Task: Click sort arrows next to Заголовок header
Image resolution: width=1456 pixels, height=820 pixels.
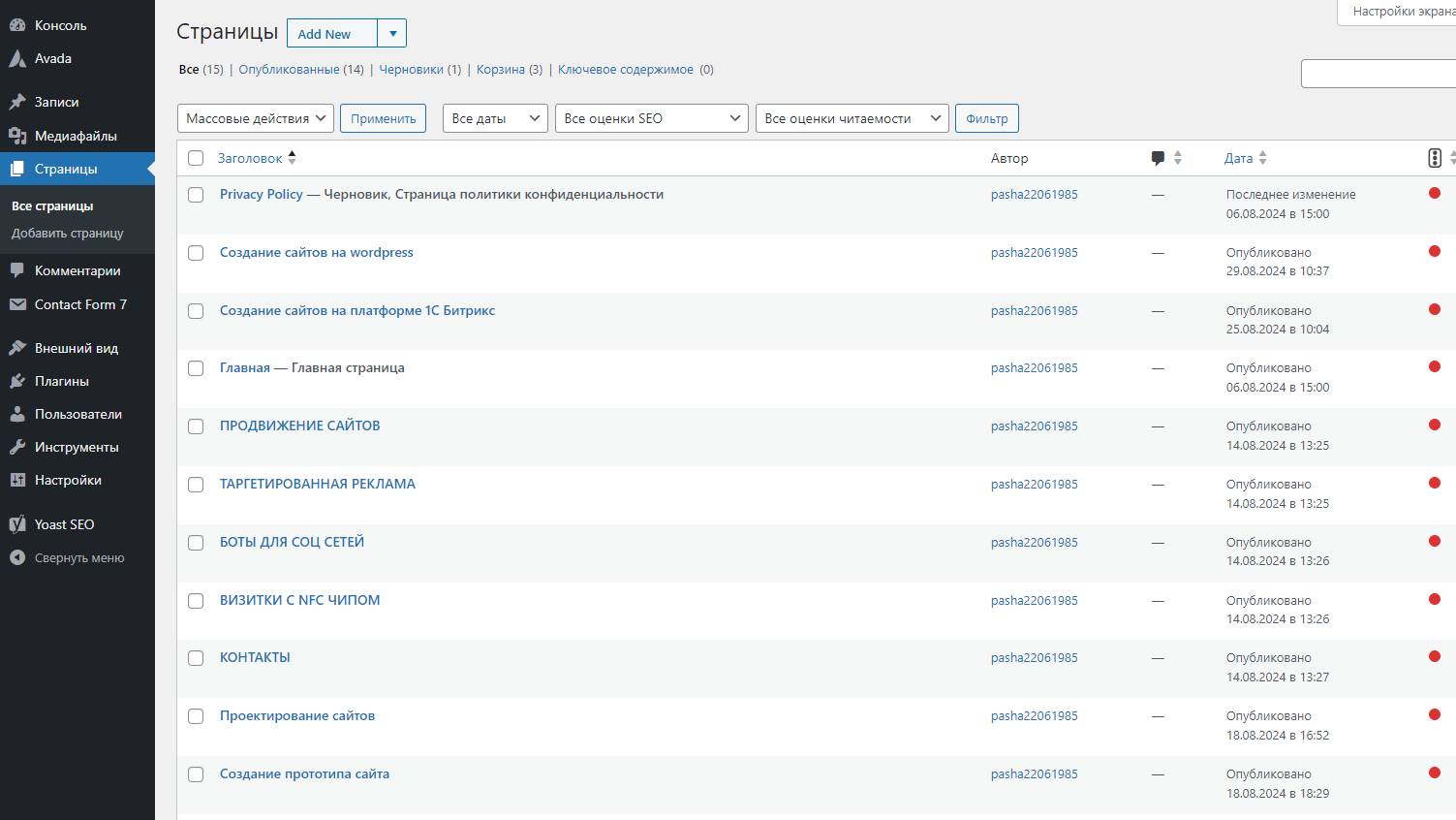Action: click(x=292, y=158)
